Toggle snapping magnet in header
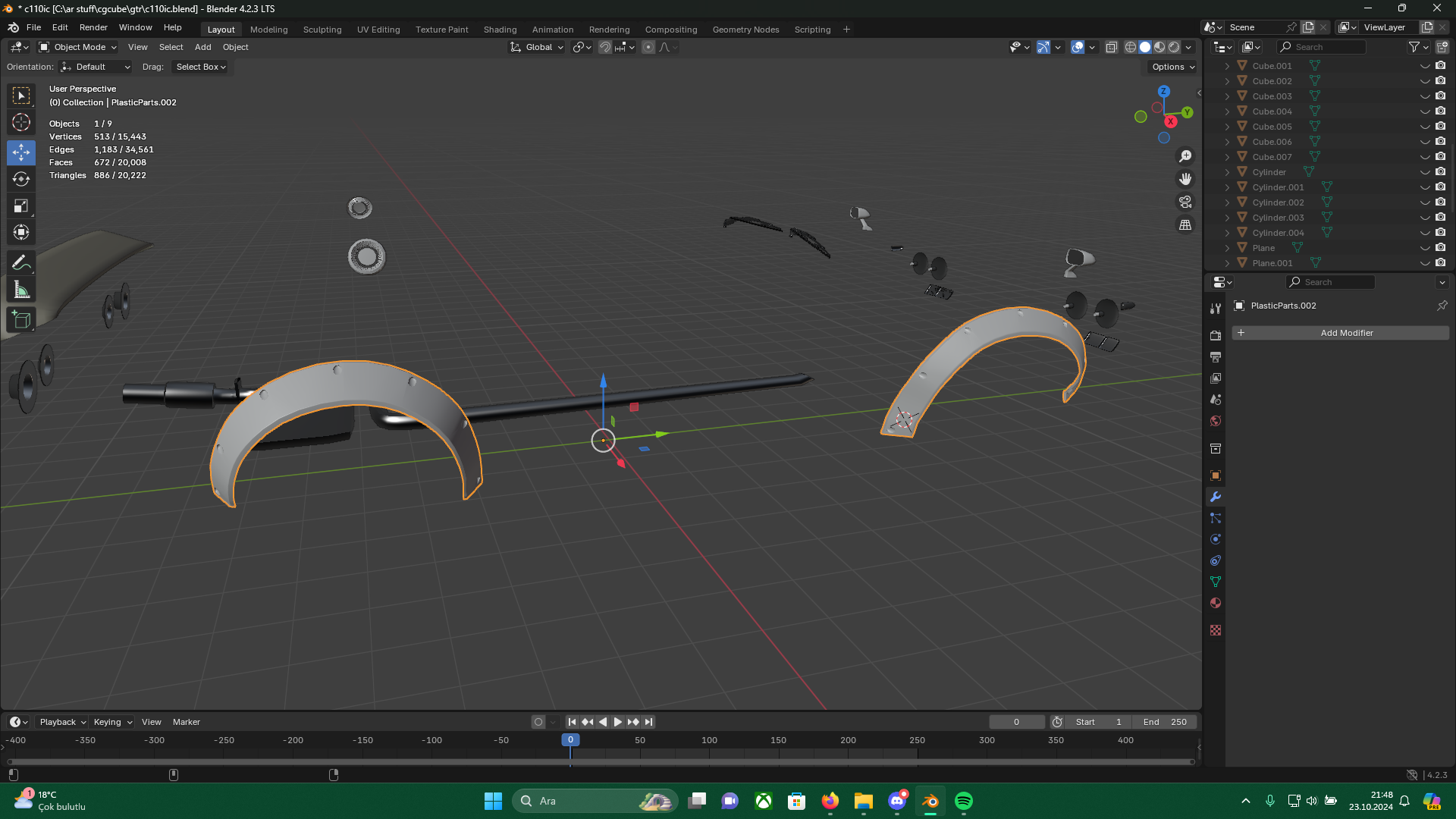This screenshot has width=1456, height=819. click(604, 47)
